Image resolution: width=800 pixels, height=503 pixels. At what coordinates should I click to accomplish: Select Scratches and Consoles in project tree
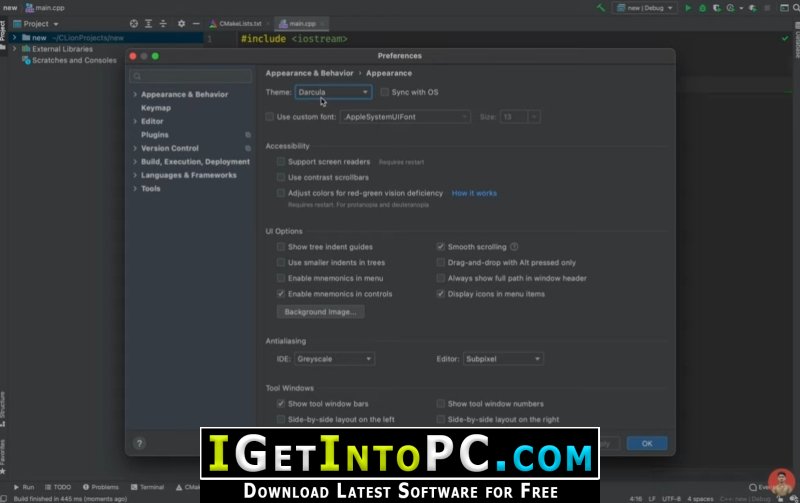point(74,60)
